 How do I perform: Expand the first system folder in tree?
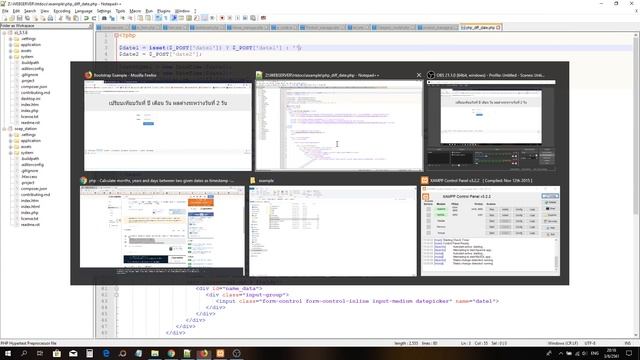coord(10,57)
